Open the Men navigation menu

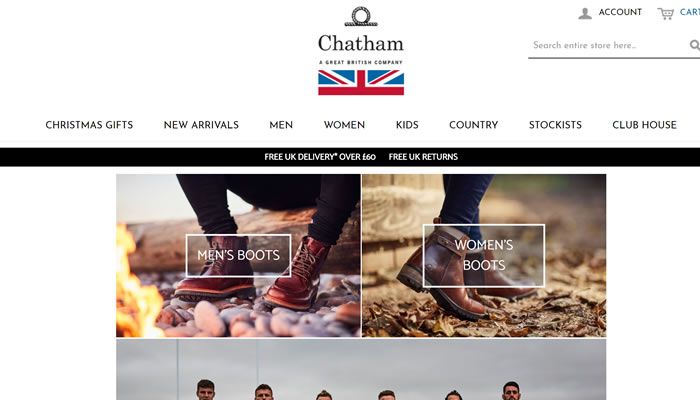(281, 125)
